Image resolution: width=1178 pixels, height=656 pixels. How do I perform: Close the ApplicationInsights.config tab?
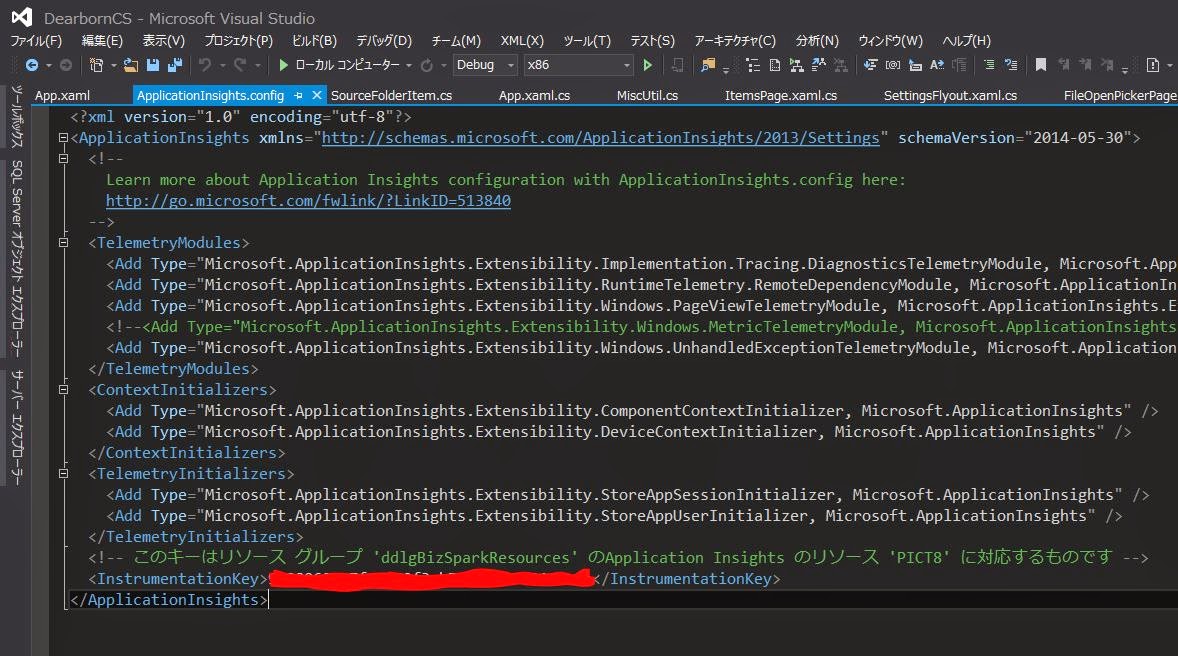316,95
